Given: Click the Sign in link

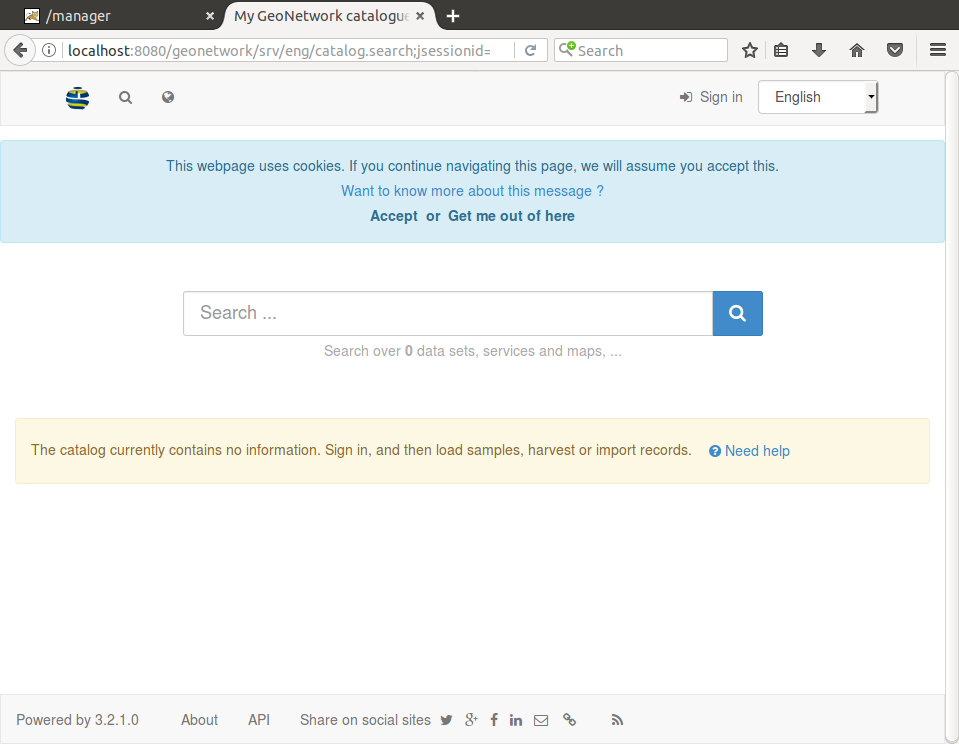Looking at the screenshot, I should coord(711,97).
